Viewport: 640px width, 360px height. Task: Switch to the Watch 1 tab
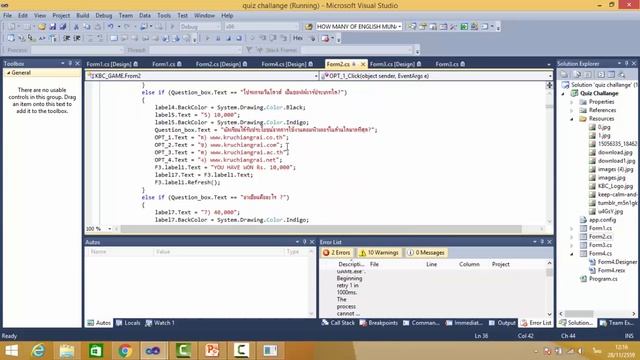click(160, 323)
